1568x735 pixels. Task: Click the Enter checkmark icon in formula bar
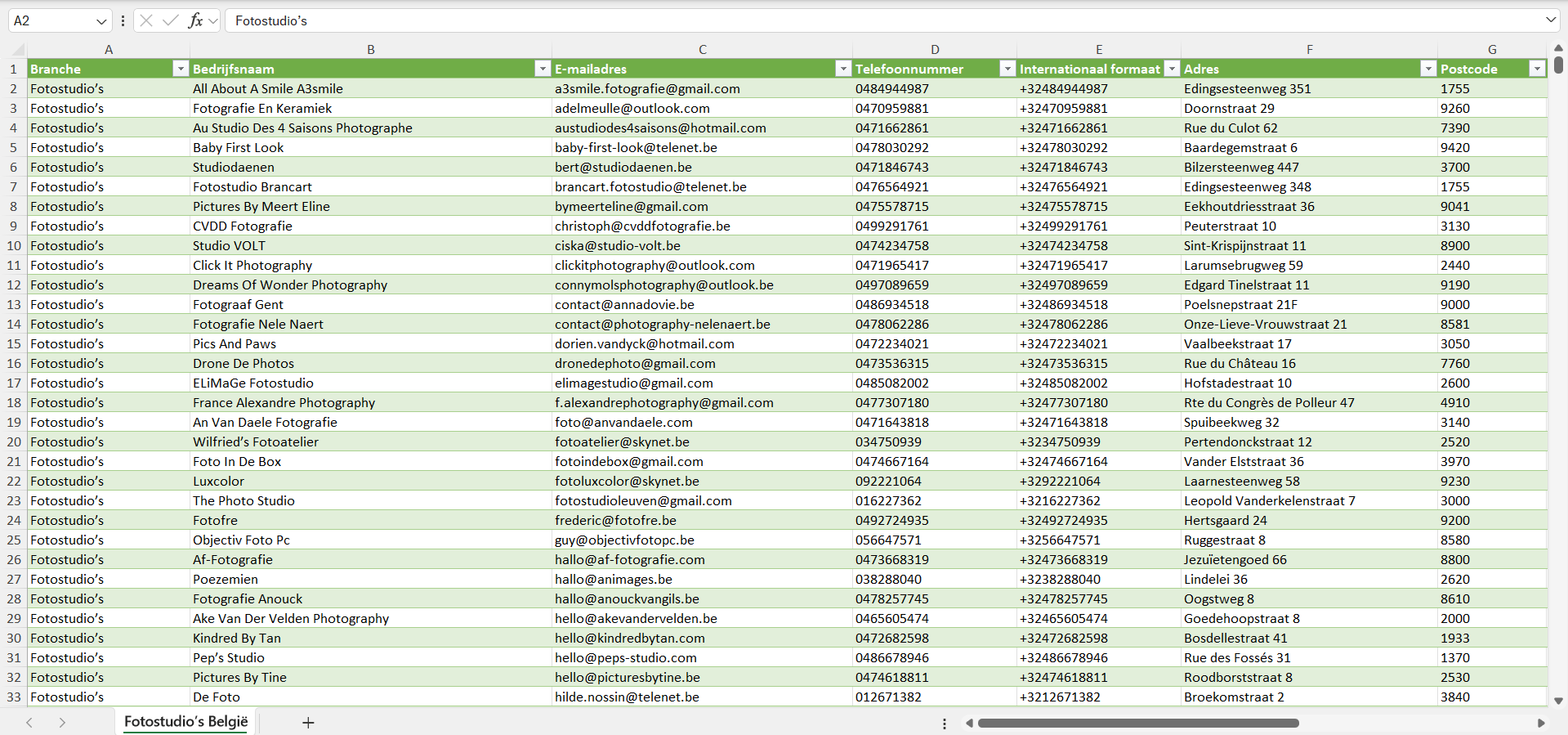pos(171,20)
